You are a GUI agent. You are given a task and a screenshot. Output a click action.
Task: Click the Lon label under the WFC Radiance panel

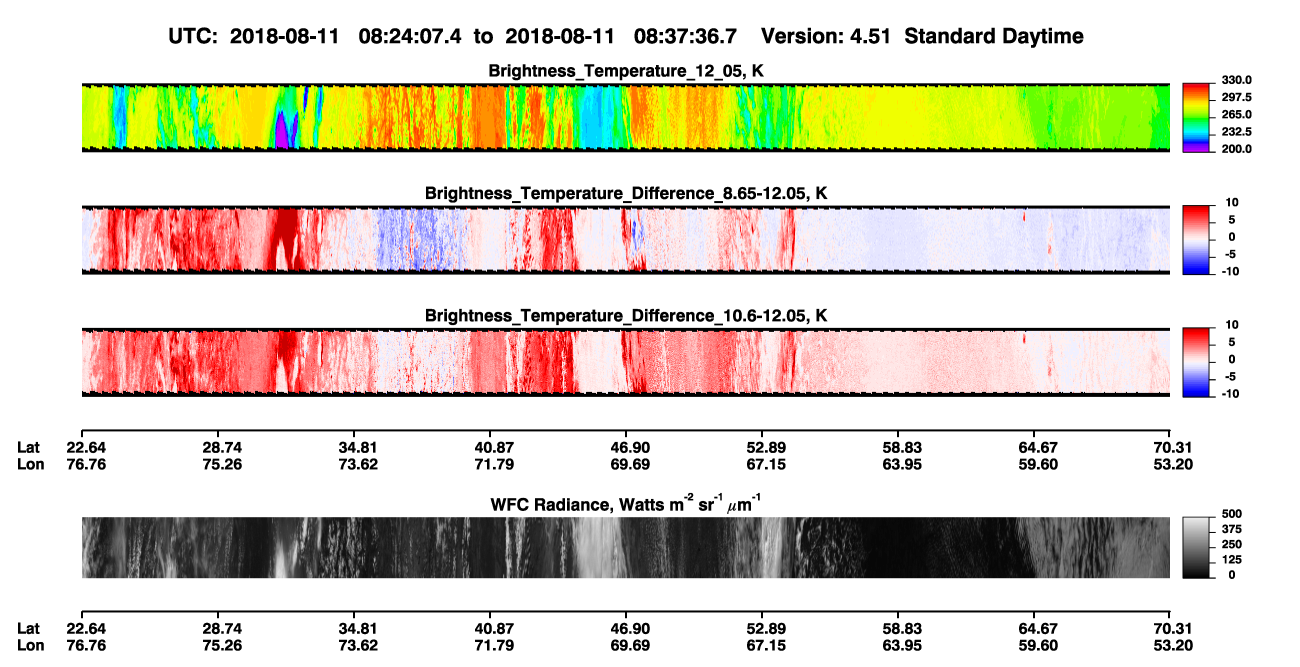(x=30, y=645)
